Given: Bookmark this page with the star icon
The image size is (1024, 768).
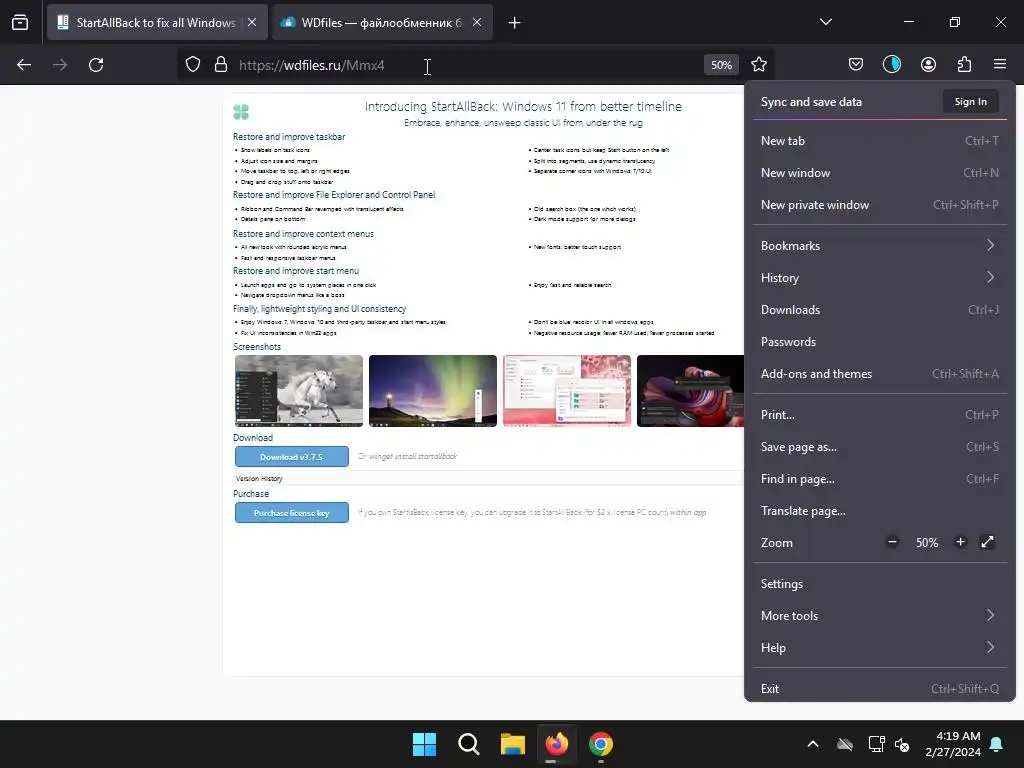Looking at the screenshot, I should pyautogui.click(x=758, y=65).
